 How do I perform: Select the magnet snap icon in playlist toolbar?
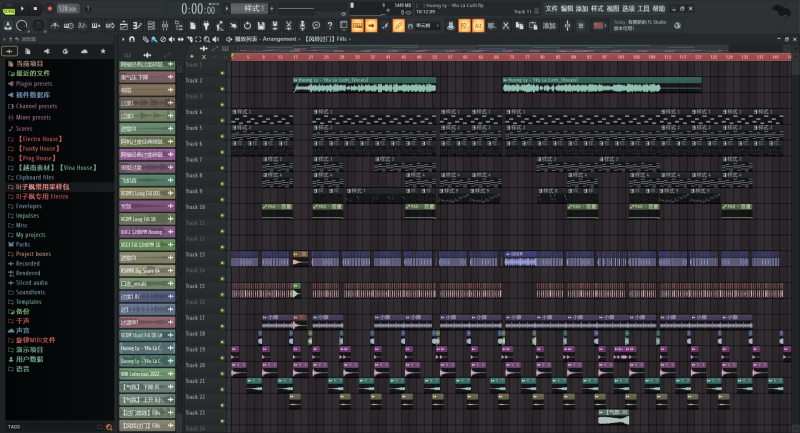pos(132,39)
